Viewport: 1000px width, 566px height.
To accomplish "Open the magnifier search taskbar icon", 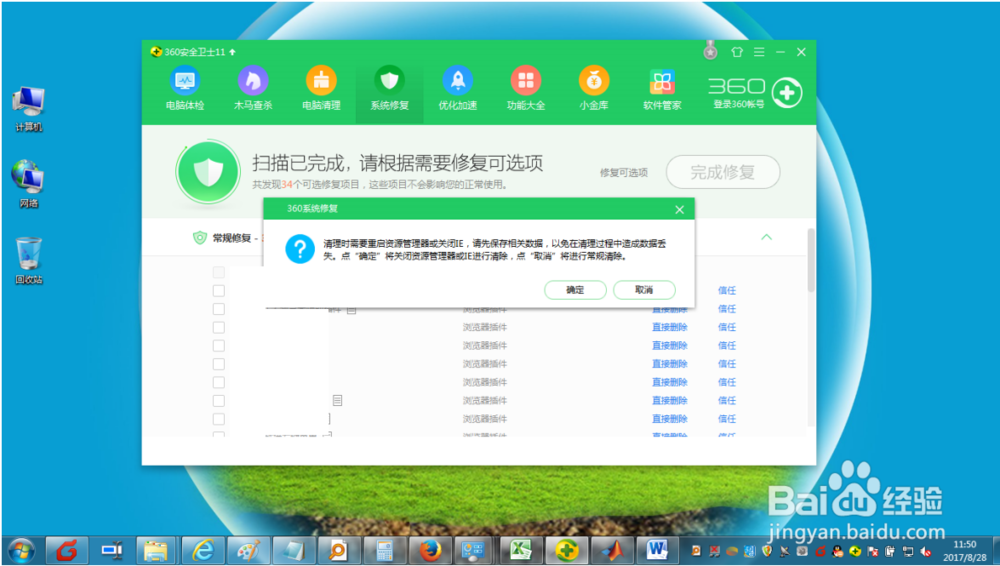I will point(339,551).
